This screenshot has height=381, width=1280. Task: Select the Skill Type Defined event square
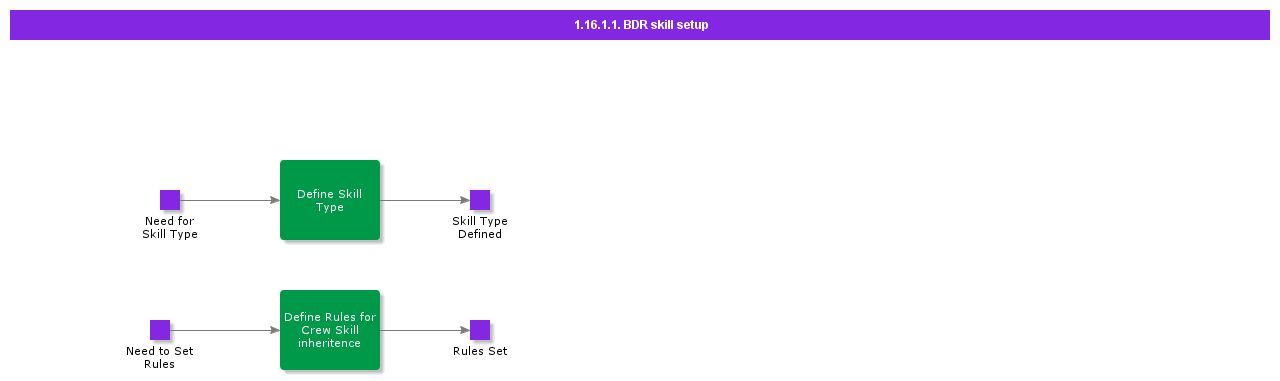pyautogui.click(x=480, y=200)
